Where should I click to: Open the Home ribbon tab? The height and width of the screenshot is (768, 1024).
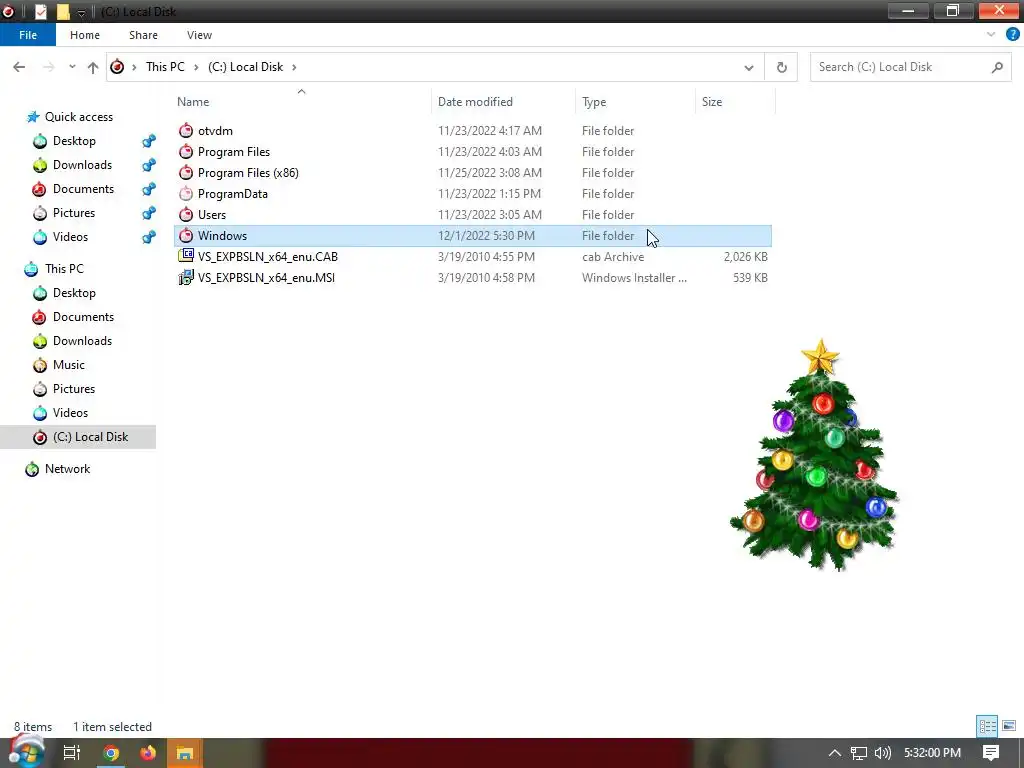pos(85,35)
